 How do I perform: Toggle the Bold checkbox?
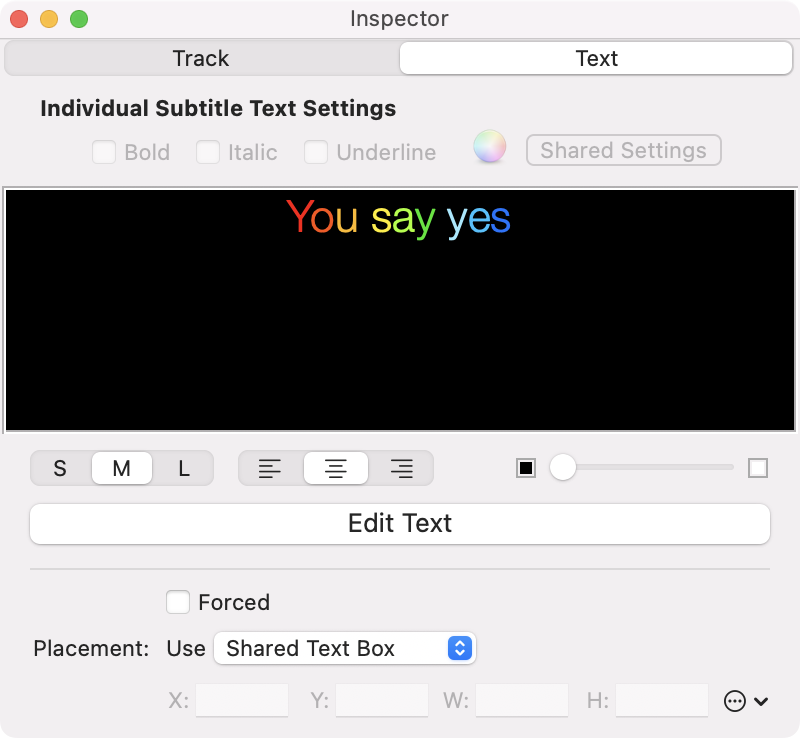pyautogui.click(x=104, y=152)
